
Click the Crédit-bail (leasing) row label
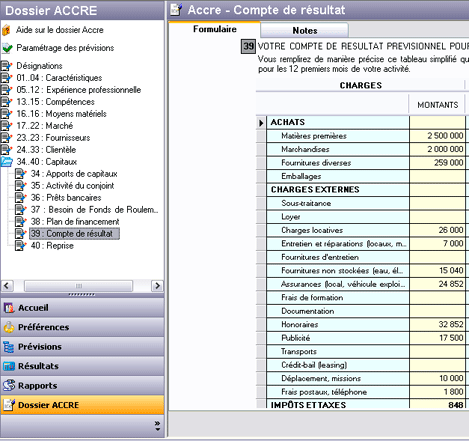(314, 365)
